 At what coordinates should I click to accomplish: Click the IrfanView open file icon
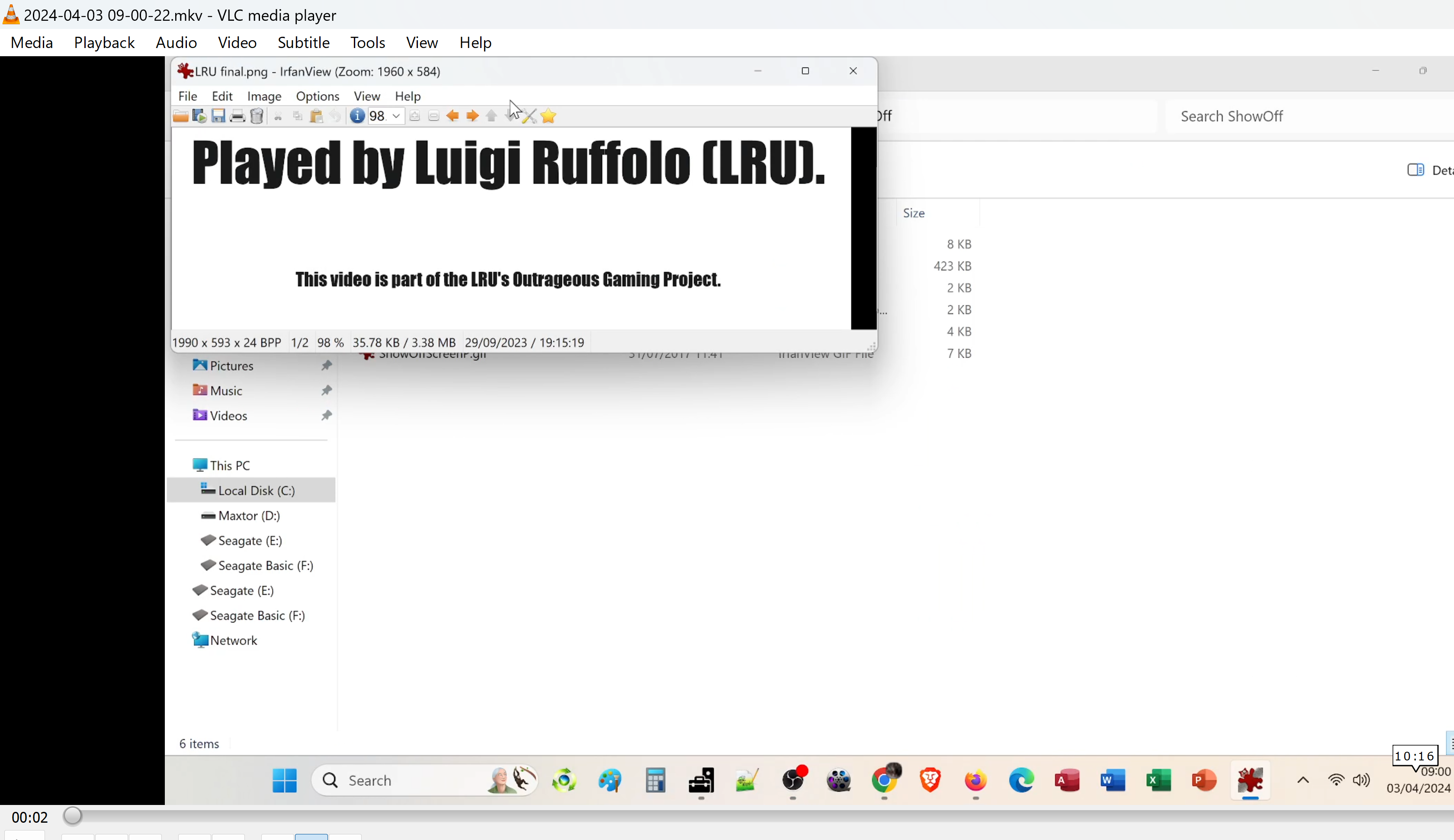(x=180, y=116)
